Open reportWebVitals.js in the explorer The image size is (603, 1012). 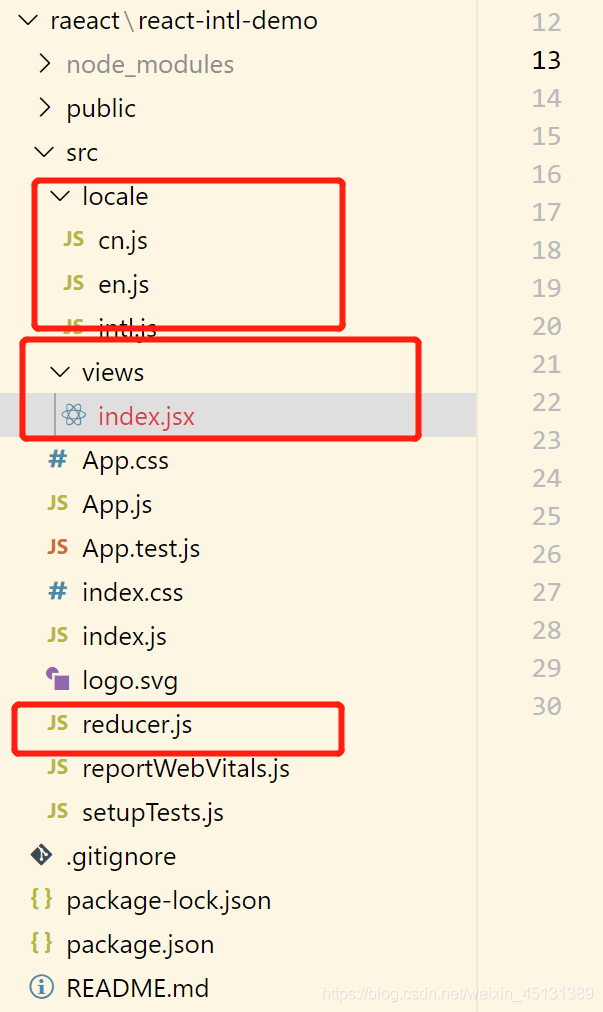185,768
